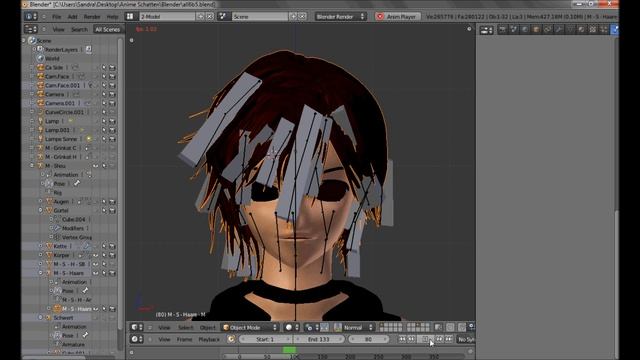The height and width of the screenshot is (360, 640).
Task: Open the outliner View menu
Action: coord(58,29)
